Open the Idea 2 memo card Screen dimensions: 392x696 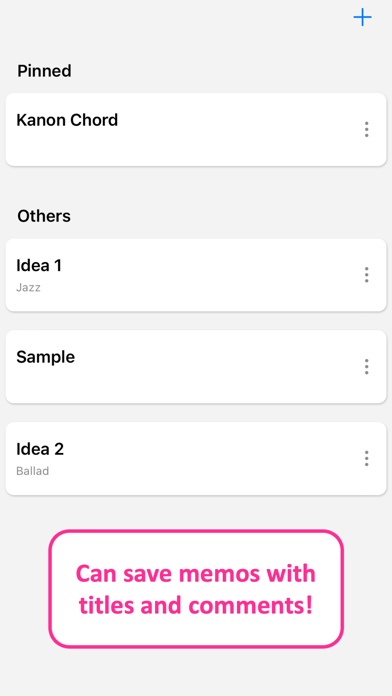click(196, 459)
